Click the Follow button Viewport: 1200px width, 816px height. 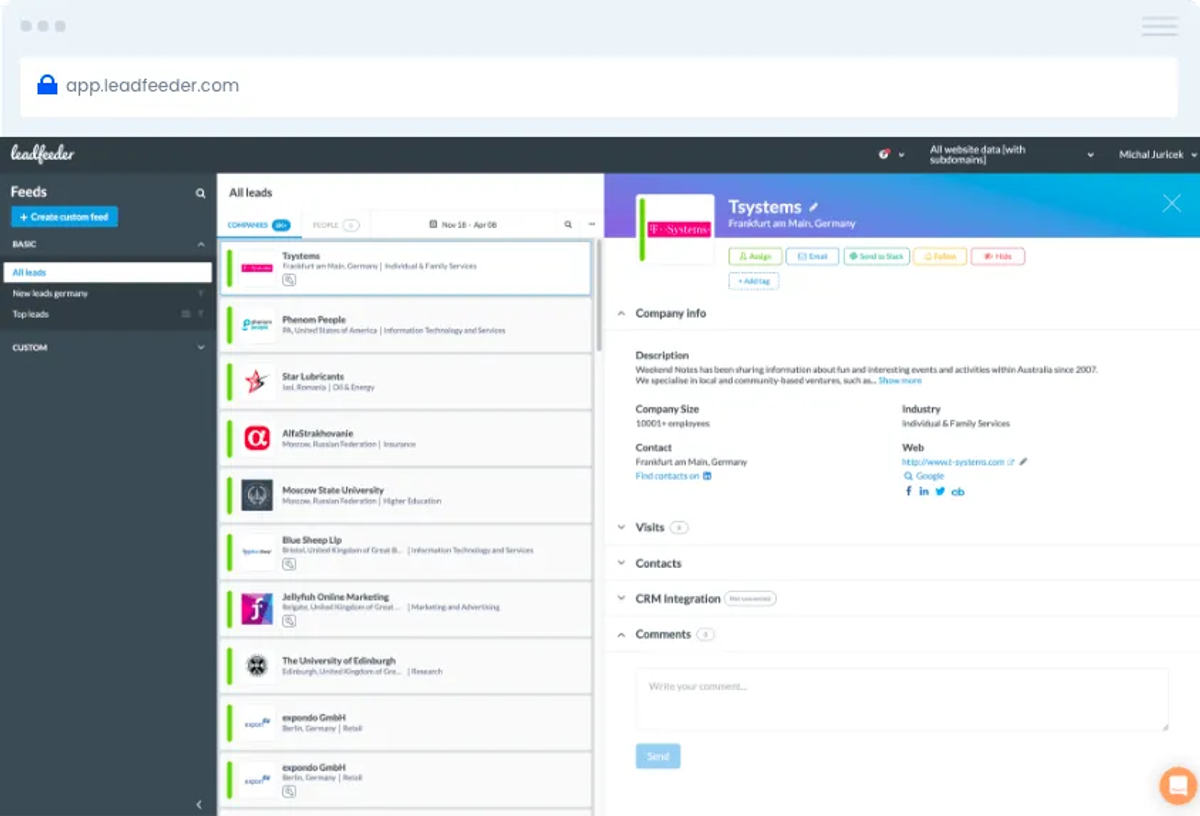point(940,256)
